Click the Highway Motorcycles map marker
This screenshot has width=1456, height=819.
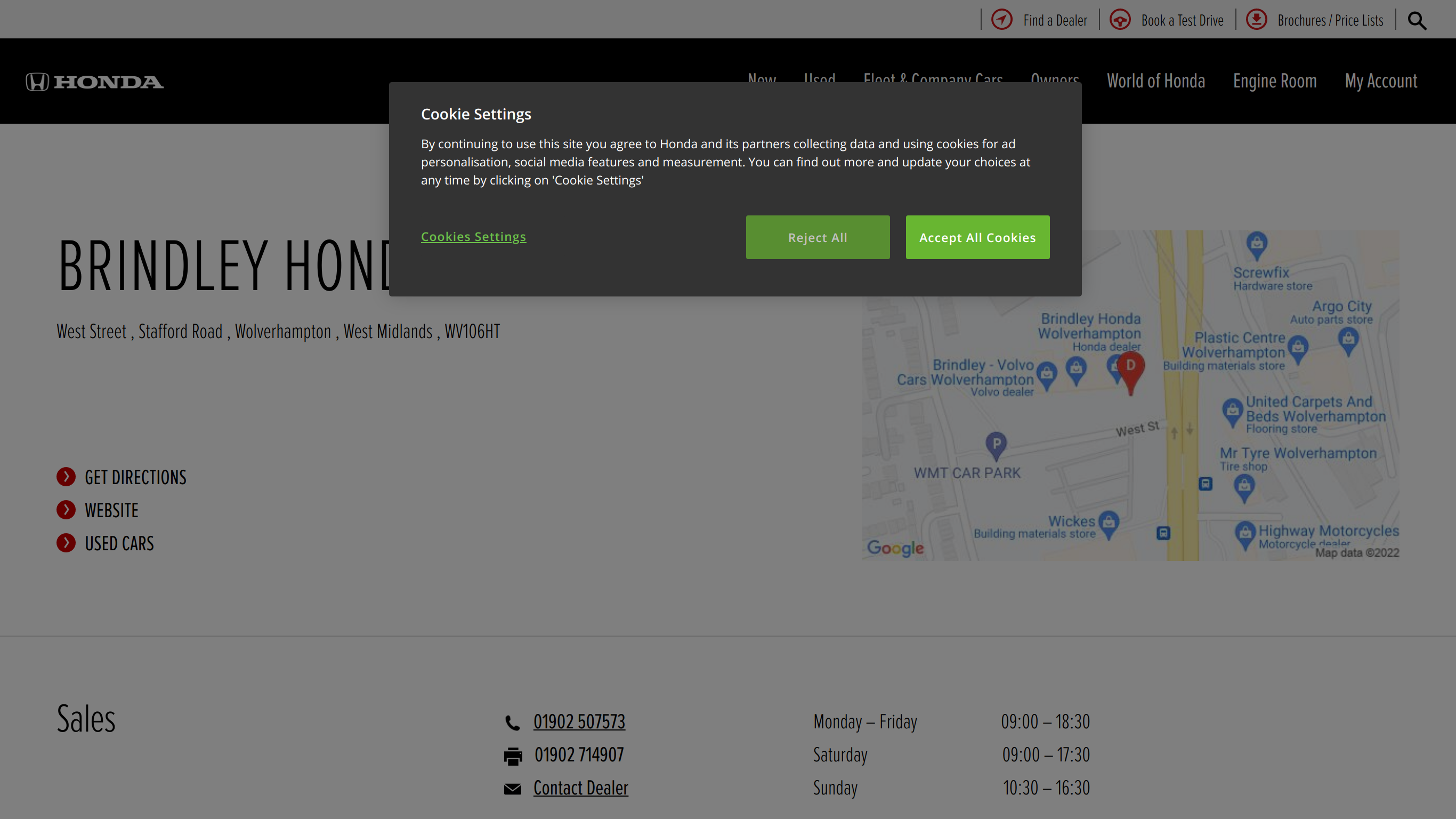pyautogui.click(x=1245, y=535)
